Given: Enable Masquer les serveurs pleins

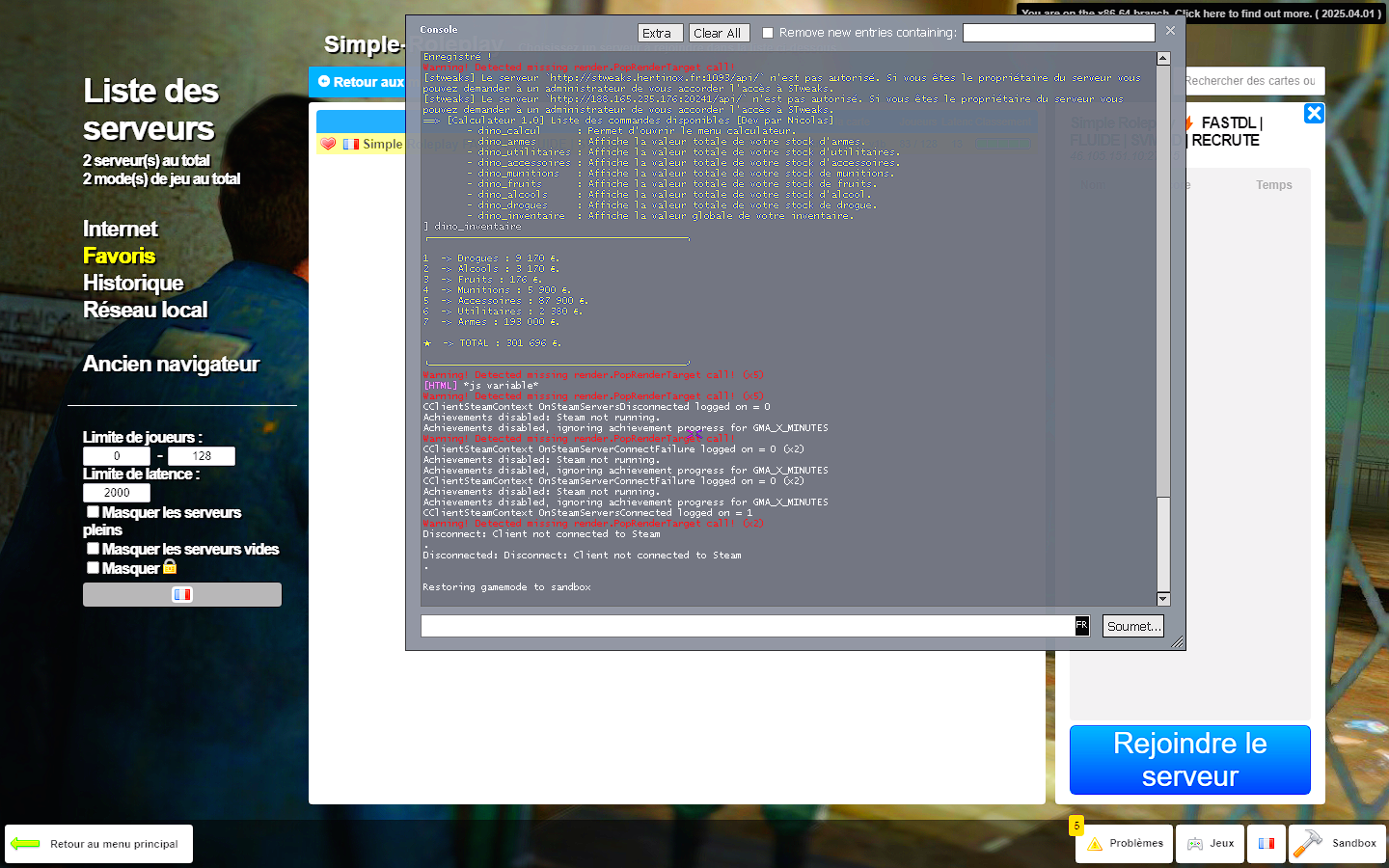Looking at the screenshot, I should tap(94, 512).
